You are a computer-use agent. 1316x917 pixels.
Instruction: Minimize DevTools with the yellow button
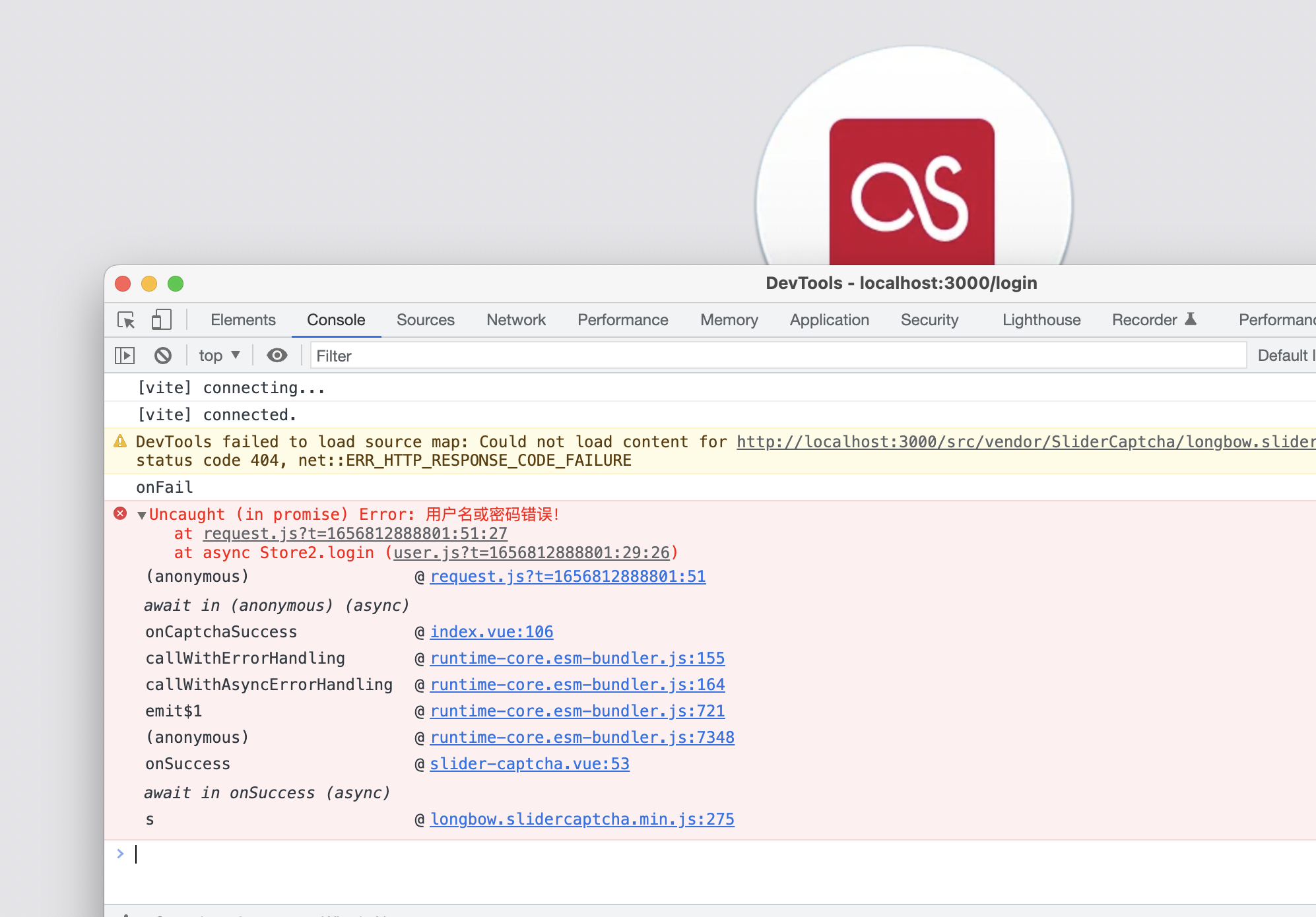pos(149,284)
